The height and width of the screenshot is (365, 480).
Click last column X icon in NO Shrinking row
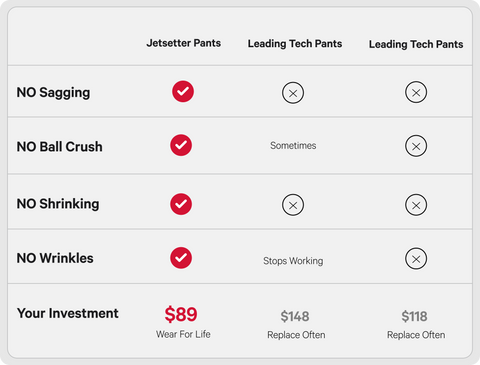pyautogui.click(x=416, y=205)
